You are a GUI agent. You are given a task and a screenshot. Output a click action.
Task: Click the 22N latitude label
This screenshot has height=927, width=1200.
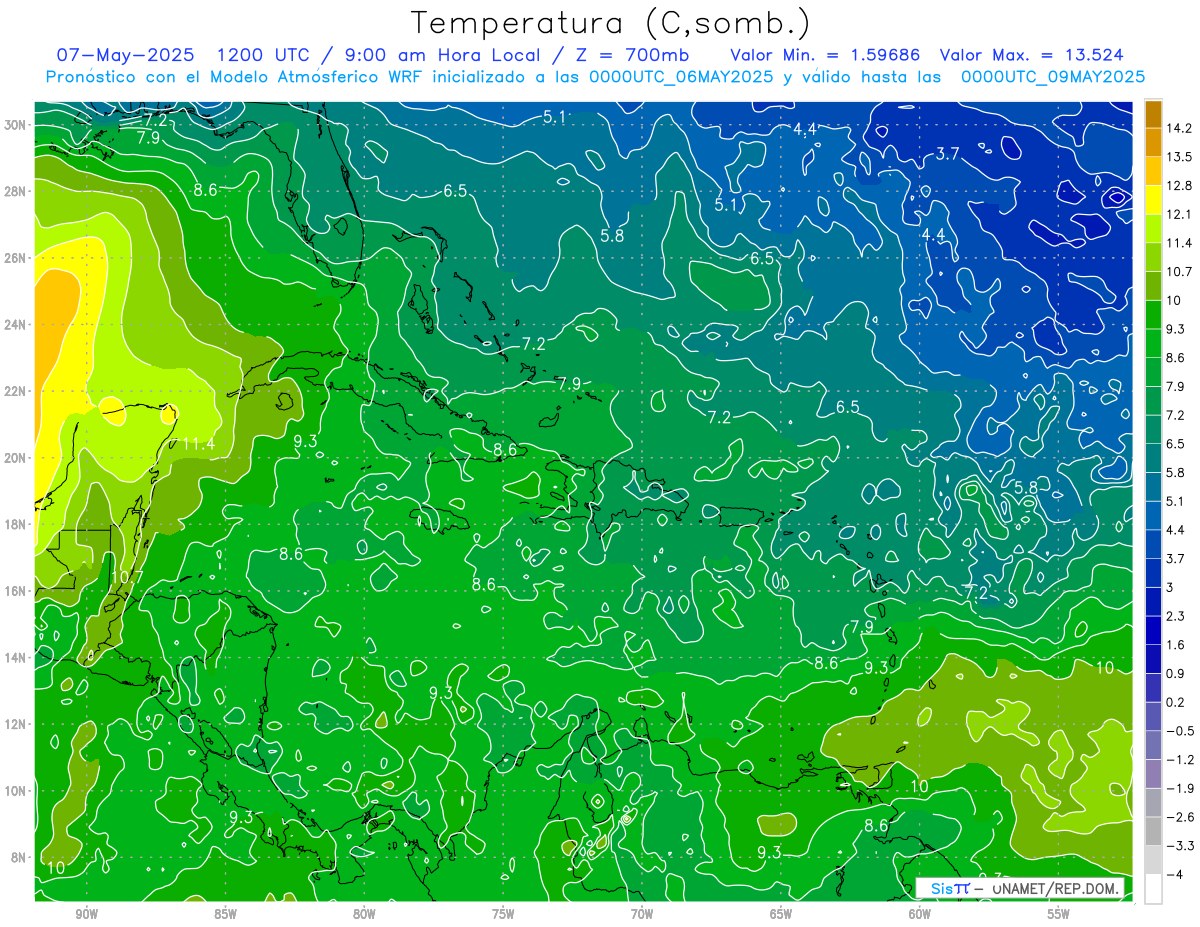pyautogui.click(x=16, y=391)
